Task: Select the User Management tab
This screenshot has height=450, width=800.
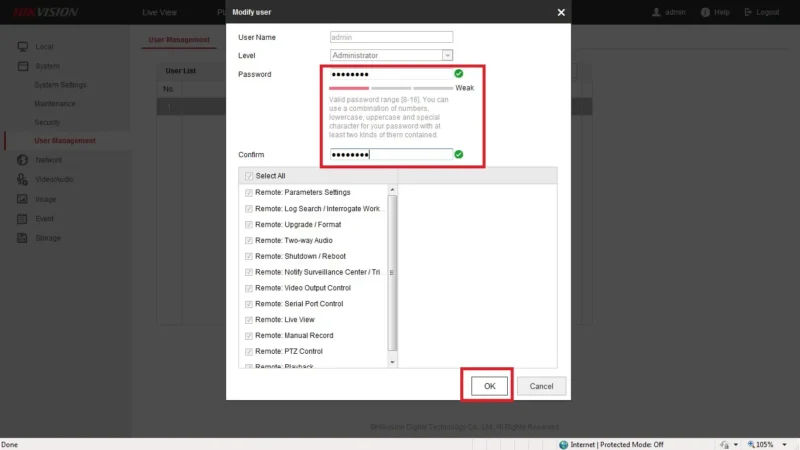Action: point(179,40)
